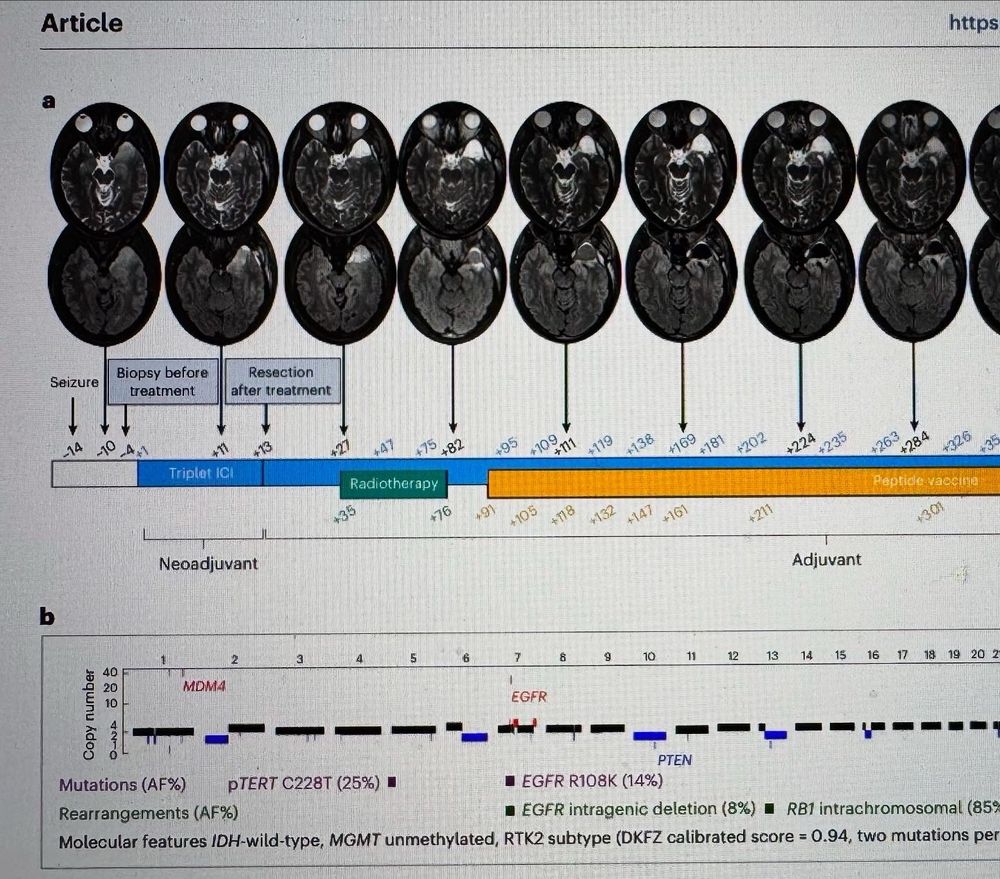This screenshot has height=879, width=1000.
Task: Click the Seizure label
Action: click(74, 382)
